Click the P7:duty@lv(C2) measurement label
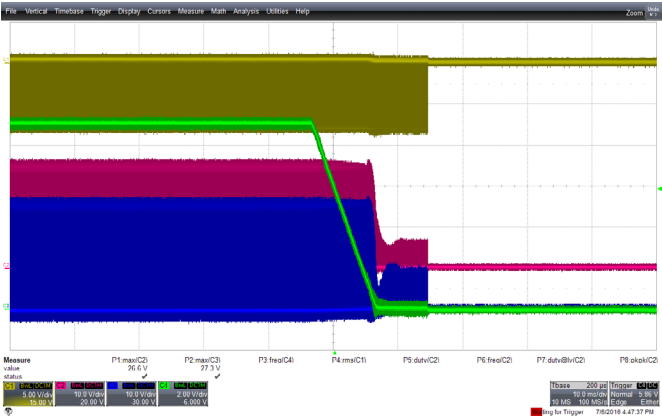Screen dimensions: 662x416 point(561,360)
